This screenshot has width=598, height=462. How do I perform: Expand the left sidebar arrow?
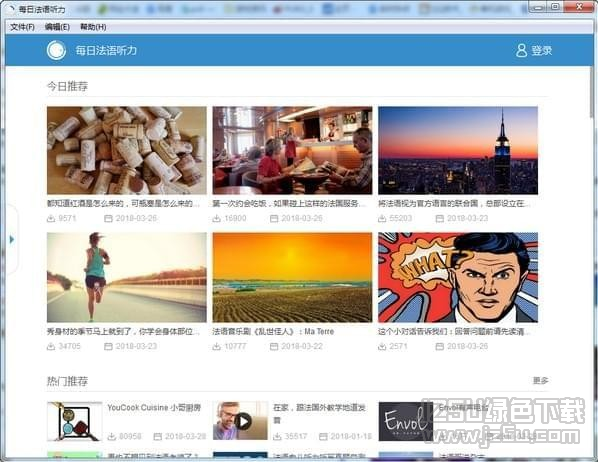(12, 240)
